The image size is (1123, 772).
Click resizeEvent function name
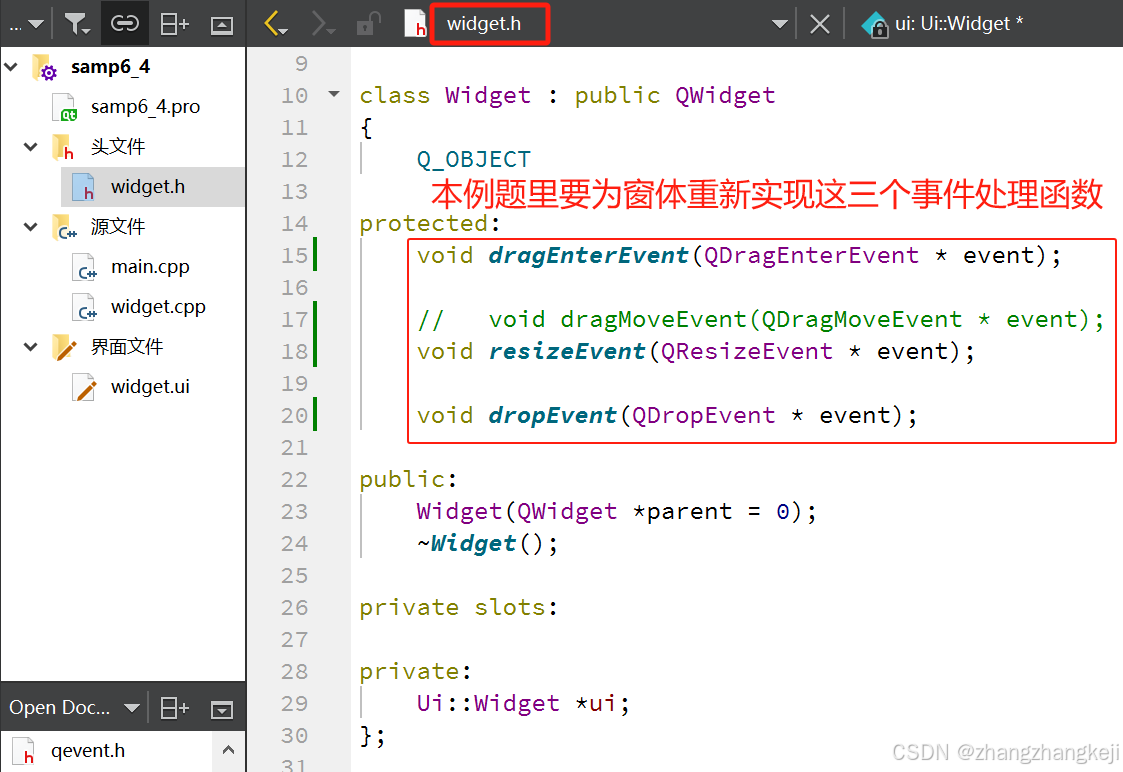pyautogui.click(x=567, y=352)
